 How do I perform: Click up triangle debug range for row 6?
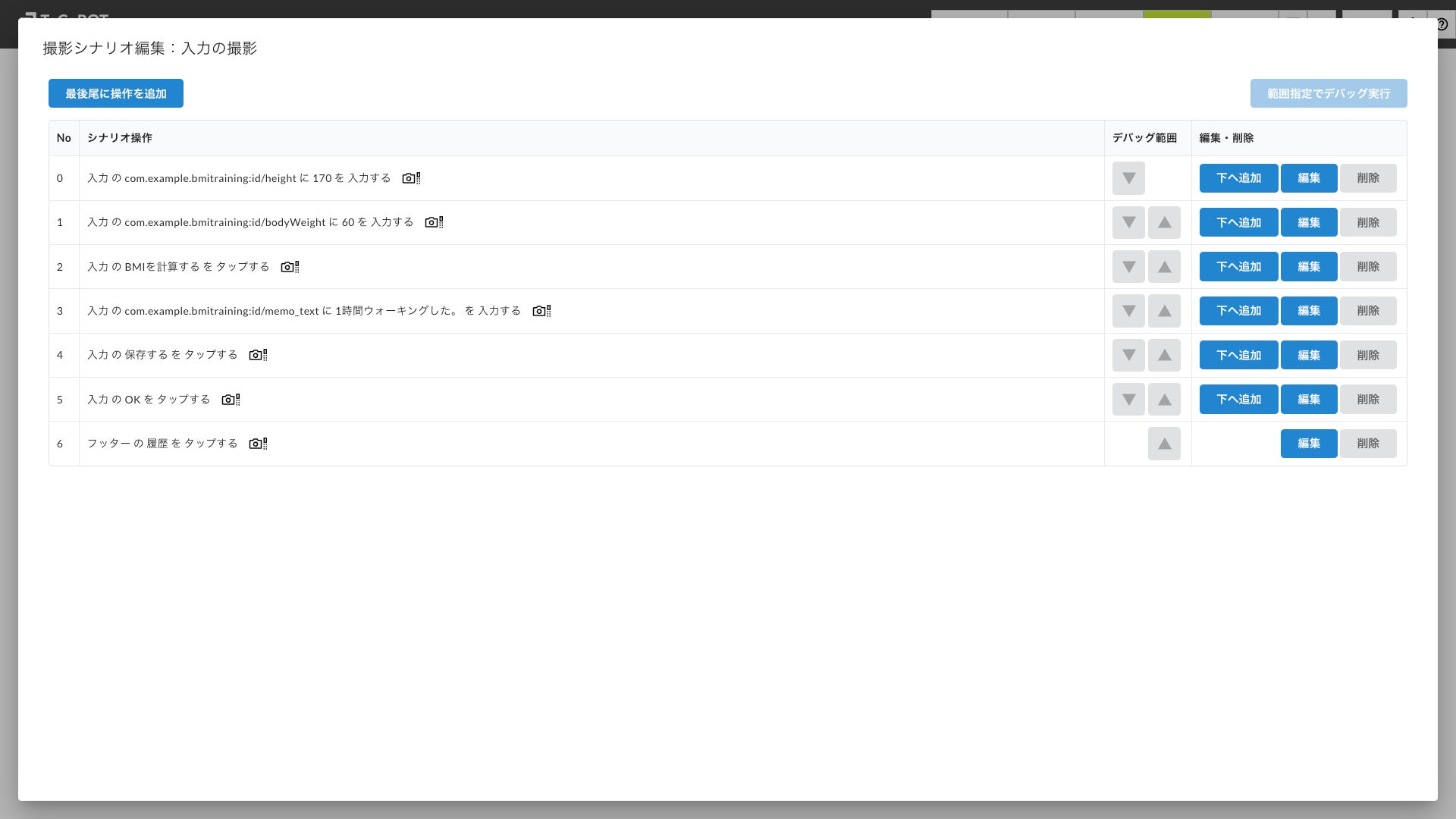coord(1164,444)
